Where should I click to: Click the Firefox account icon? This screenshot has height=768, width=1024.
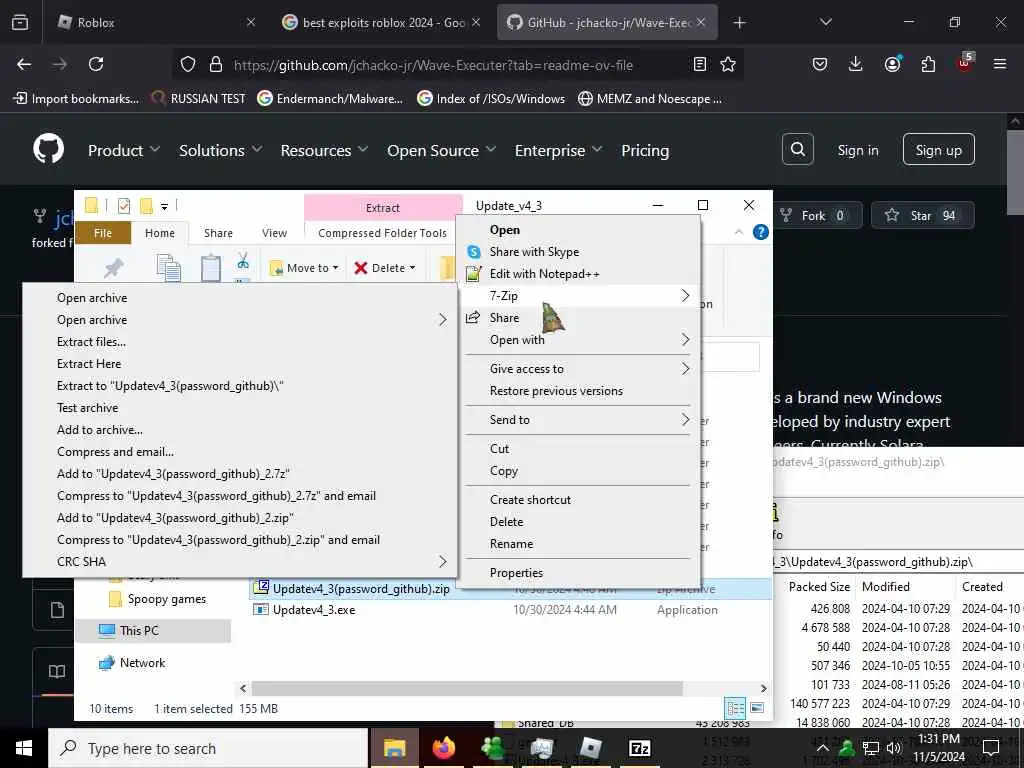(892, 64)
